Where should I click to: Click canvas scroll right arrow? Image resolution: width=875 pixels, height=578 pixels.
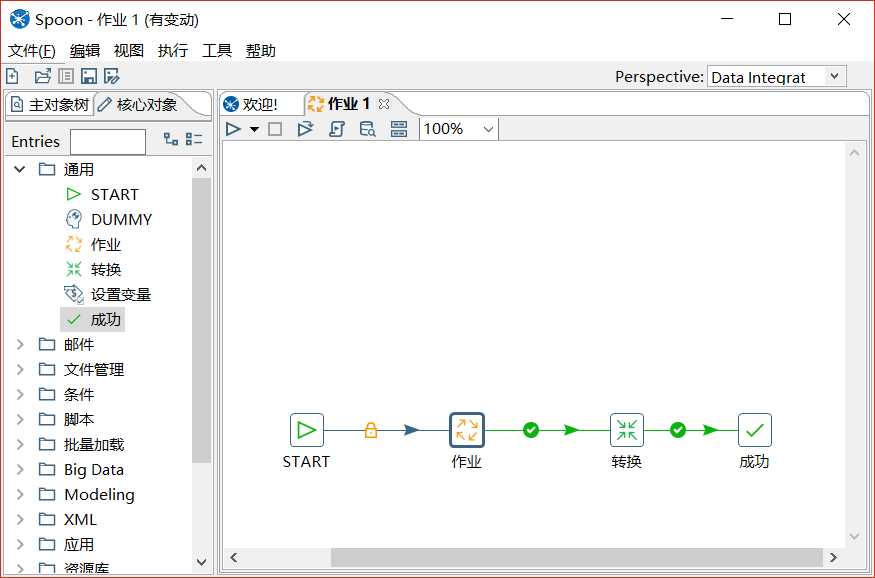pyautogui.click(x=833, y=557)
